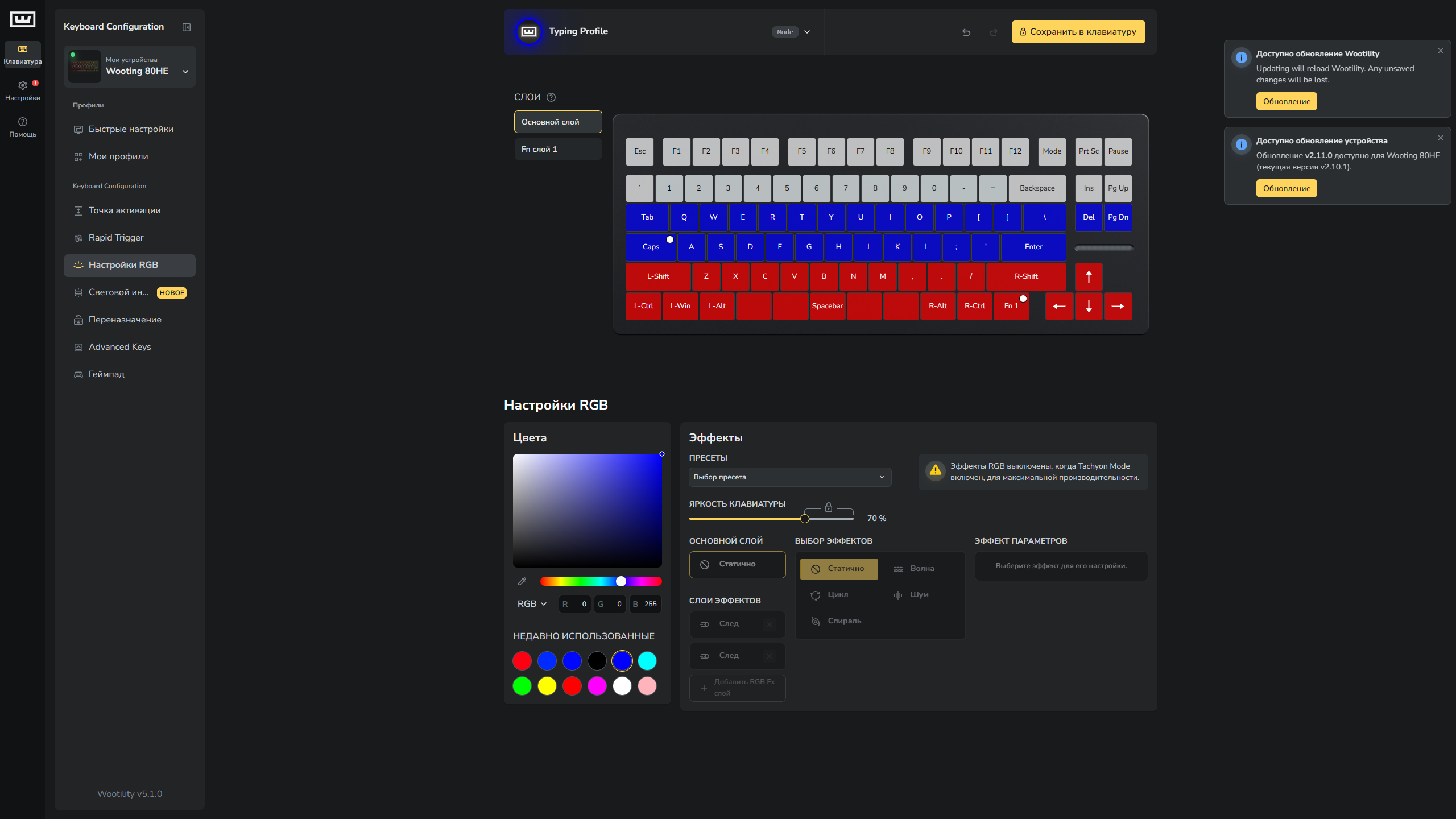Click the eyedropper color picker icon
Screen dimensions: 1456x819
pyautogui.click(x=522, y=581)
